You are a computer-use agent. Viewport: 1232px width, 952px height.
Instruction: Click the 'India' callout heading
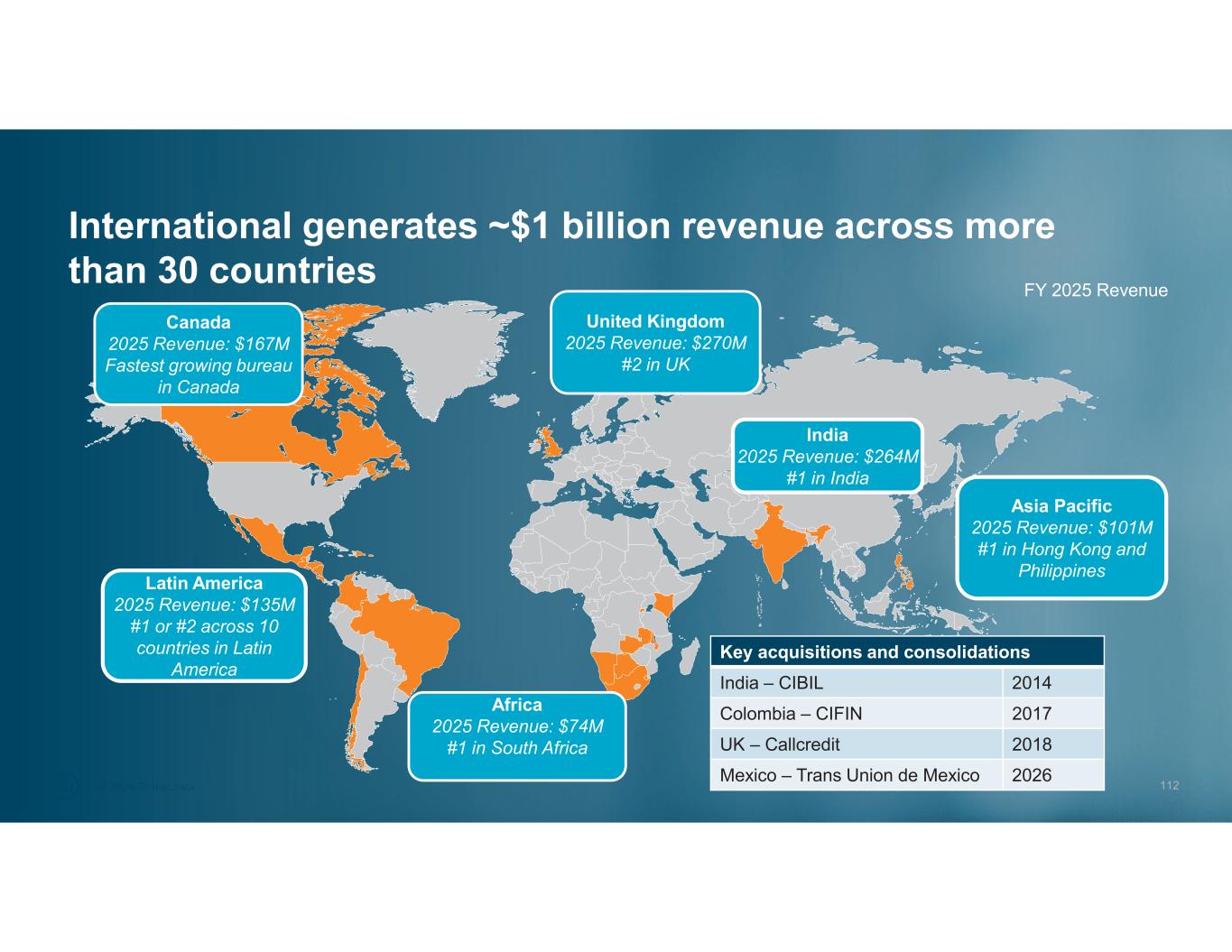click(x=828, y=435)
